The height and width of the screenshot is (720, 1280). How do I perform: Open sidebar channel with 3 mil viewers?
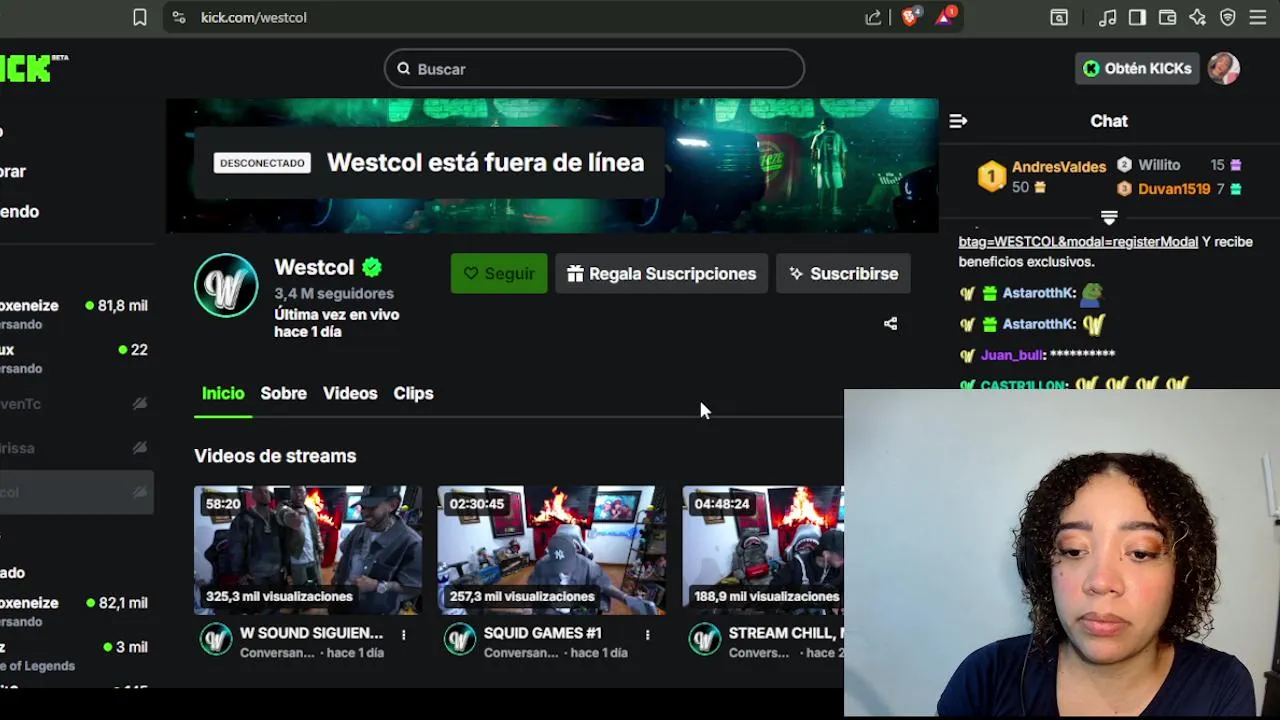[x=75, y=655]
